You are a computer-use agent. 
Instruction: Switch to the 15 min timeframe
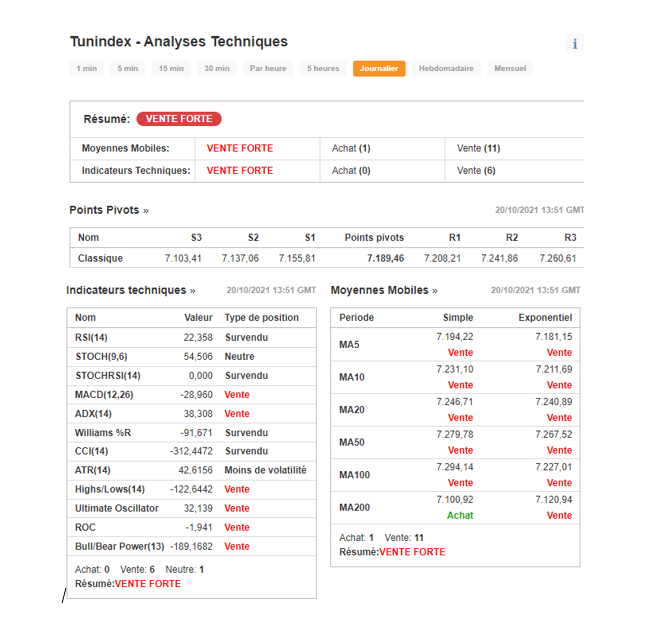(x=171, y=69)
